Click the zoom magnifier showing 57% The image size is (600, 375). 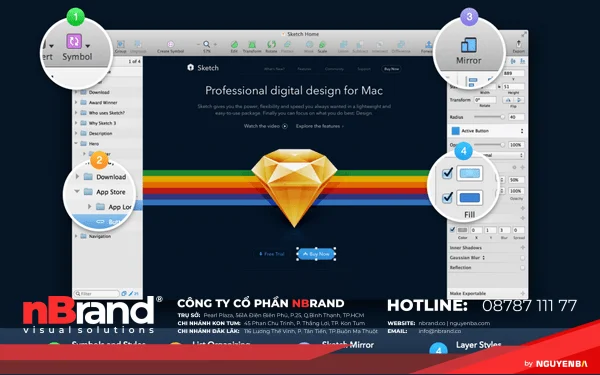pyautogui.click(x=207, y=44)
